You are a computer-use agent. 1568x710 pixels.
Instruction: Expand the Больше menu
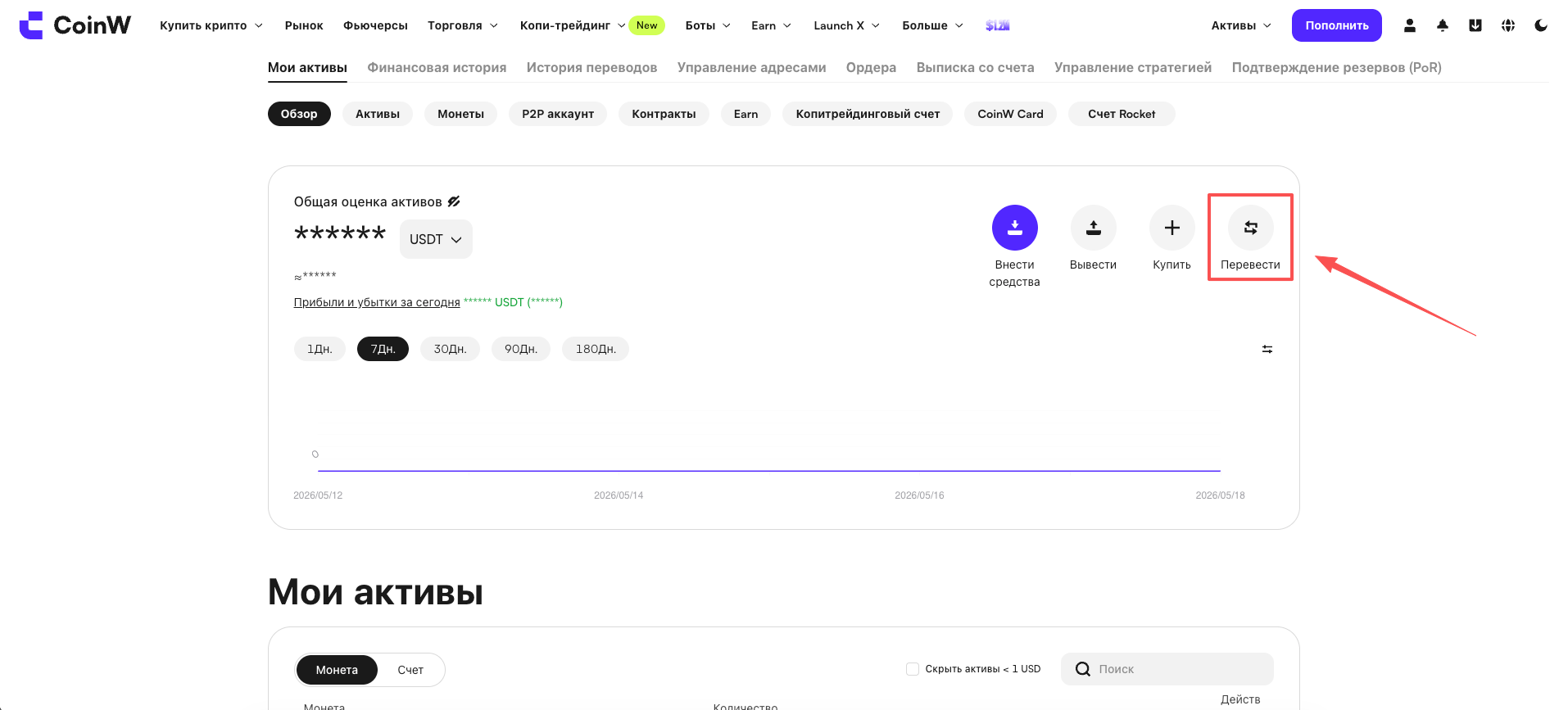tap(932, 25)
